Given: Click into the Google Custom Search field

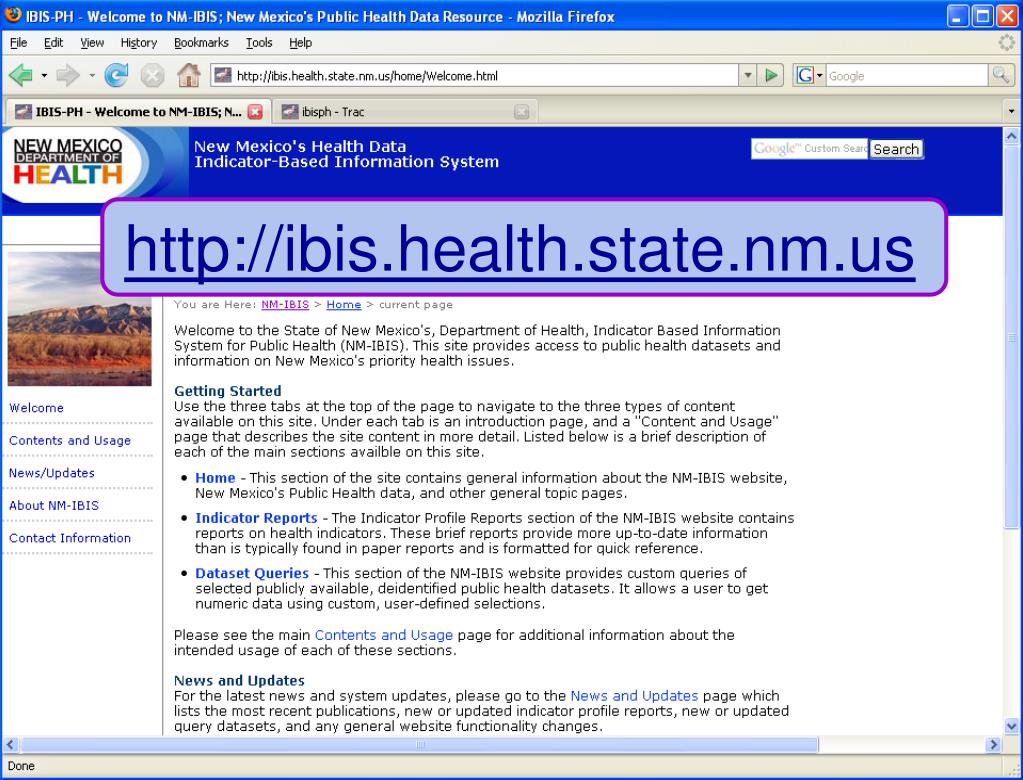Looking at the screenshot, I should pos(810,149).
